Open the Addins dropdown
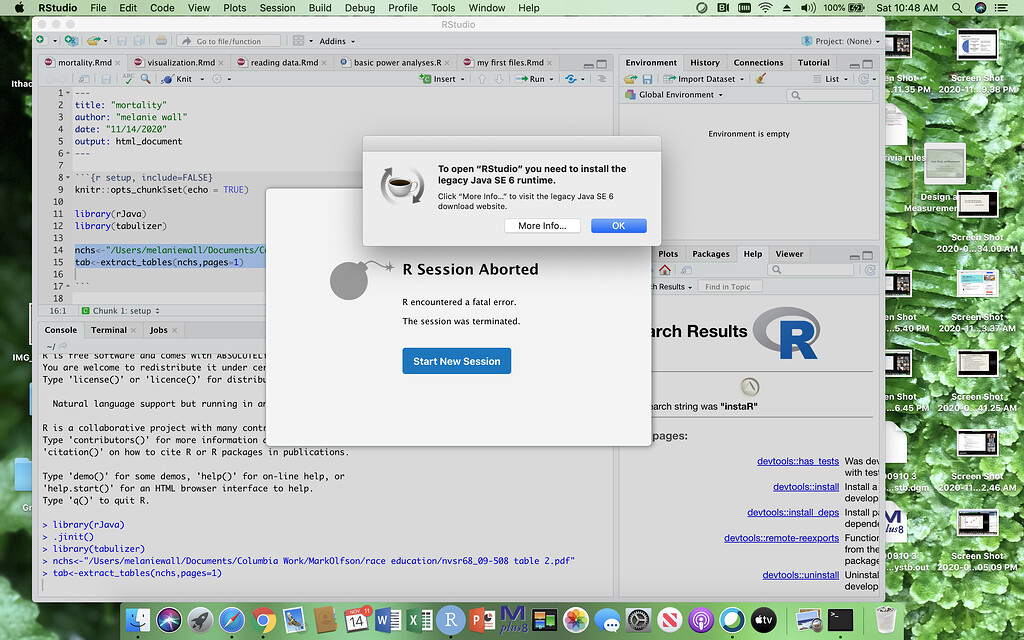This screenshot has width=1024, height=640. (337, 41)
